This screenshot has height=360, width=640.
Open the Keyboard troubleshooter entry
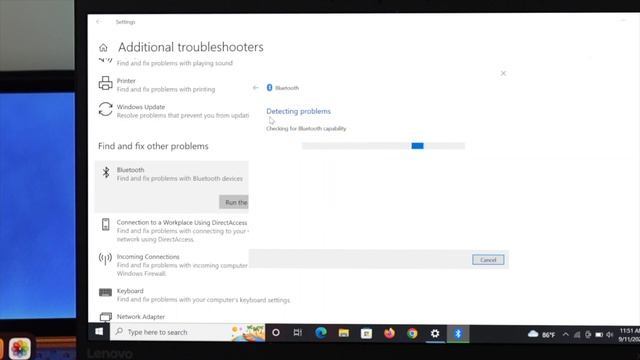(x=194, y=295)
